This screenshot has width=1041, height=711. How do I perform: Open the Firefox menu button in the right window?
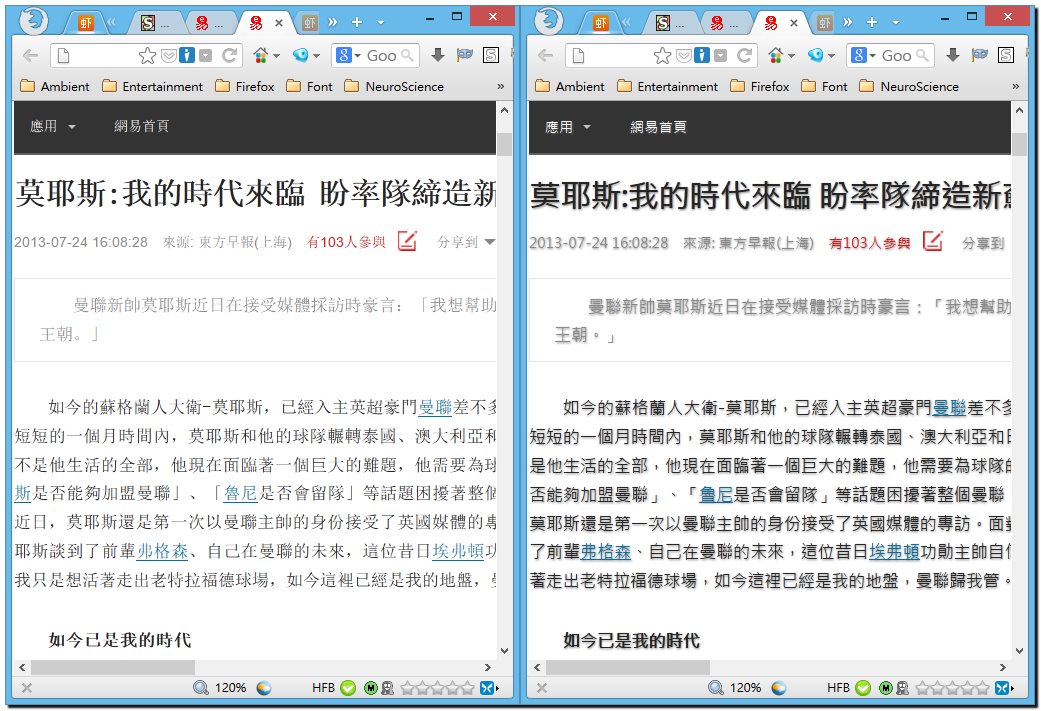[548, 21]
